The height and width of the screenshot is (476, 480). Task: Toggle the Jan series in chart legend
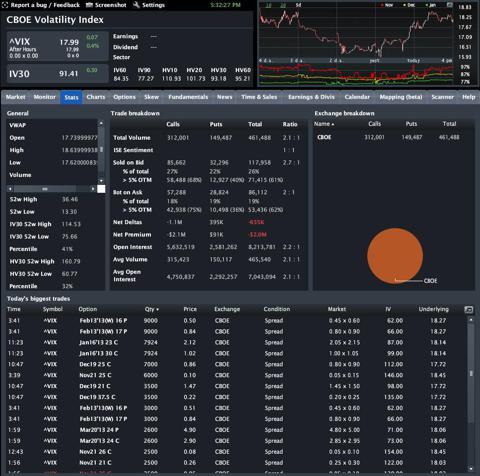click(430, 5)
